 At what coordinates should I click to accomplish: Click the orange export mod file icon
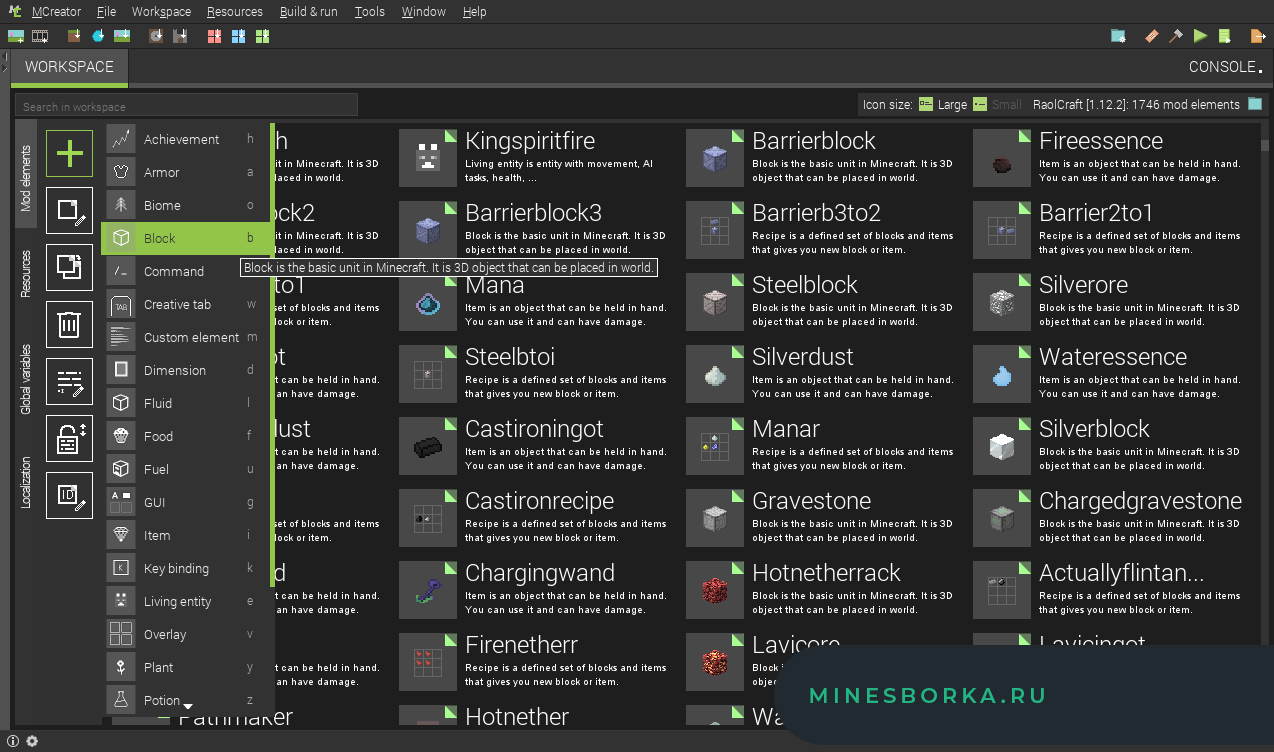point(1257,36)
